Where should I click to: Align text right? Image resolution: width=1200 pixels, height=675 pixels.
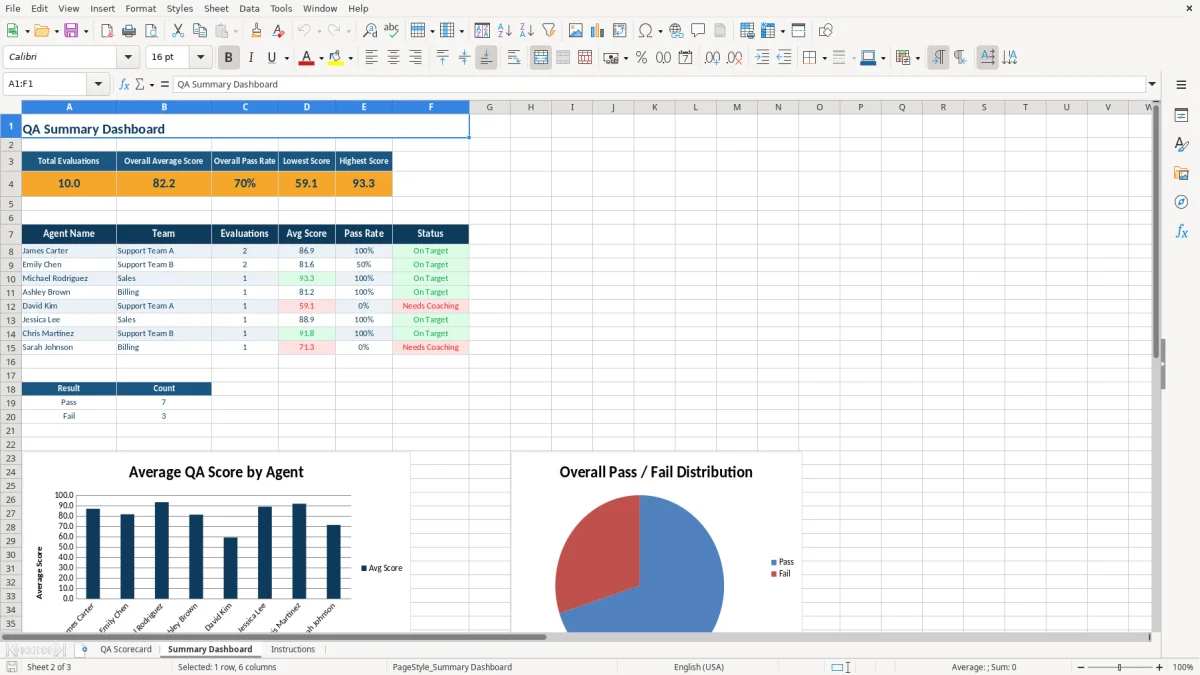415,58
